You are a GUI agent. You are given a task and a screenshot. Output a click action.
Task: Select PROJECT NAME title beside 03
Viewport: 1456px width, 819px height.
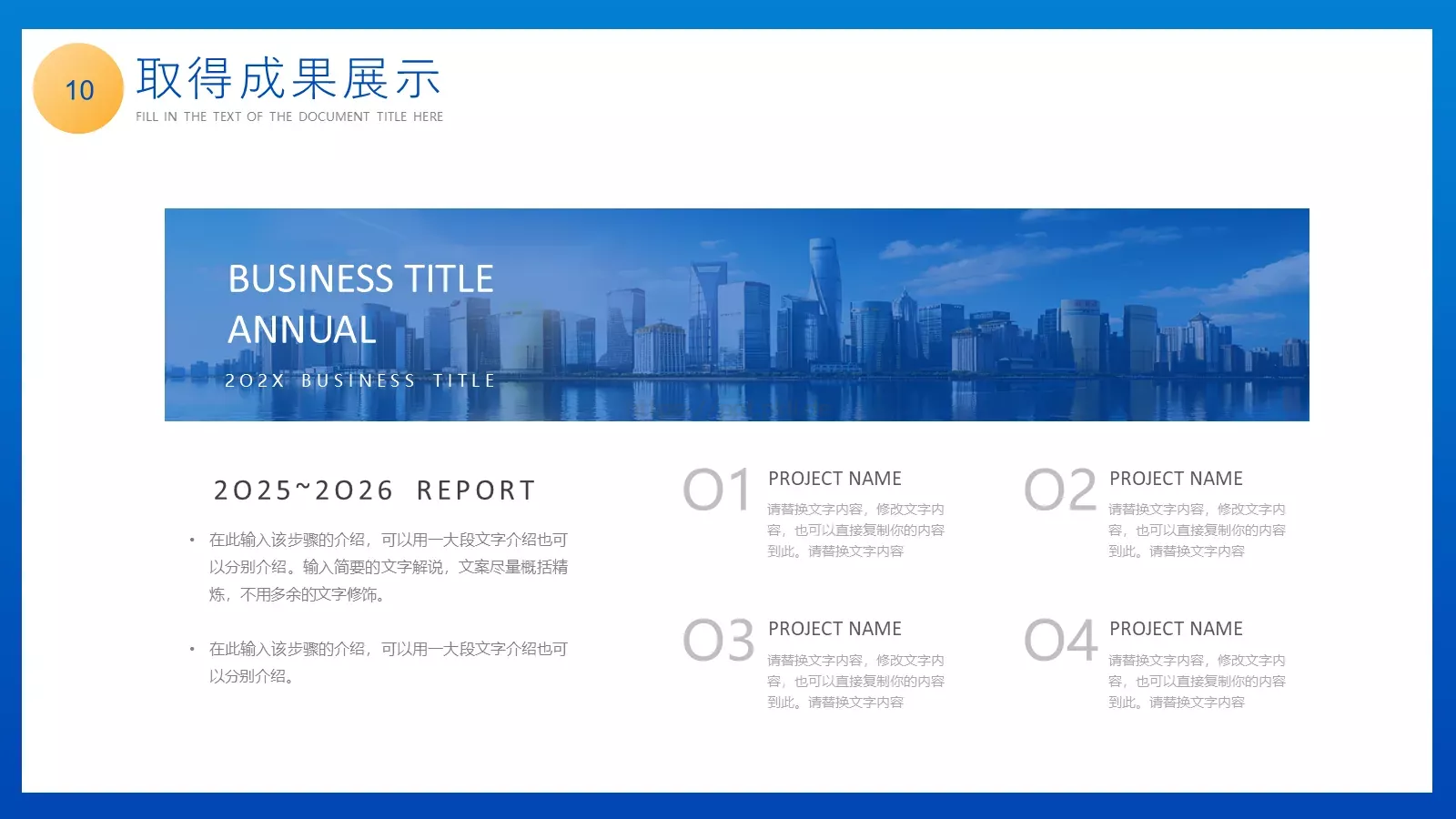click(834, 629)
